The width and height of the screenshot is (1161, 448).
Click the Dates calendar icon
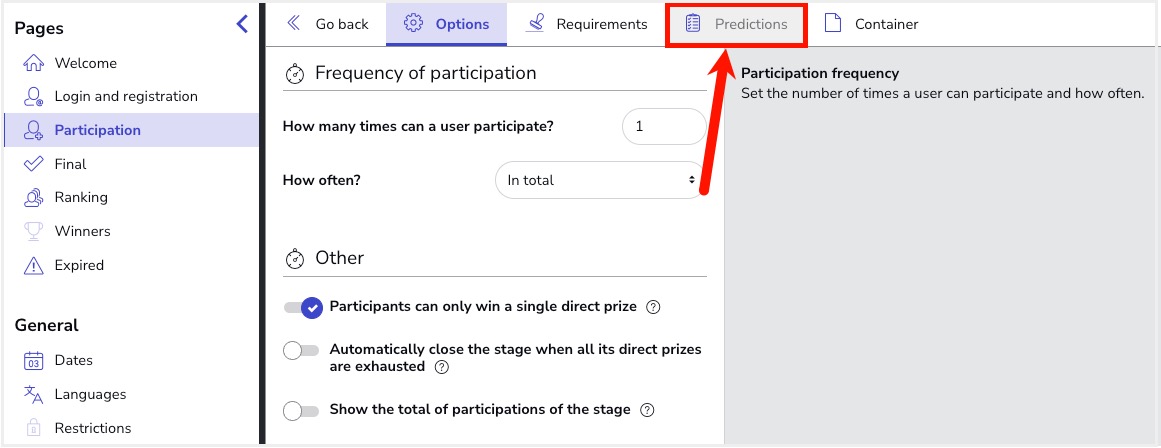point(33,361)
